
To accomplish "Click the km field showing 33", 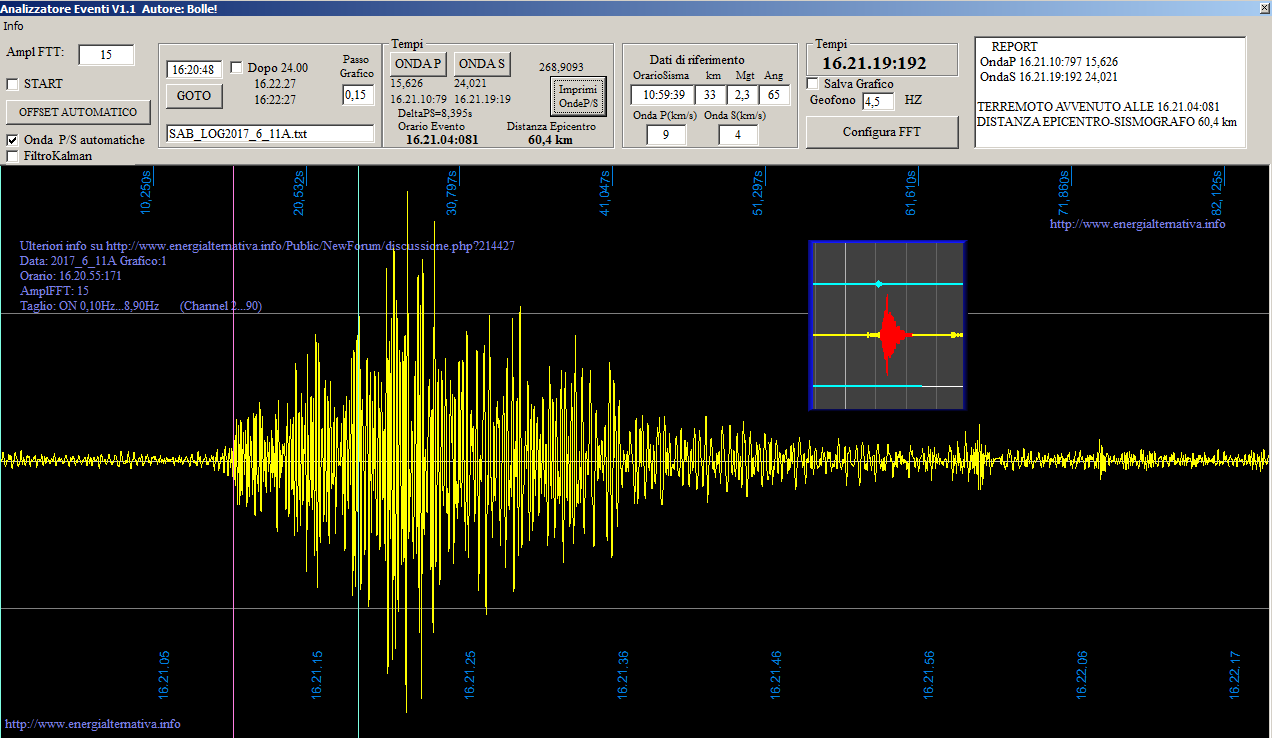I will coord(710,95).
